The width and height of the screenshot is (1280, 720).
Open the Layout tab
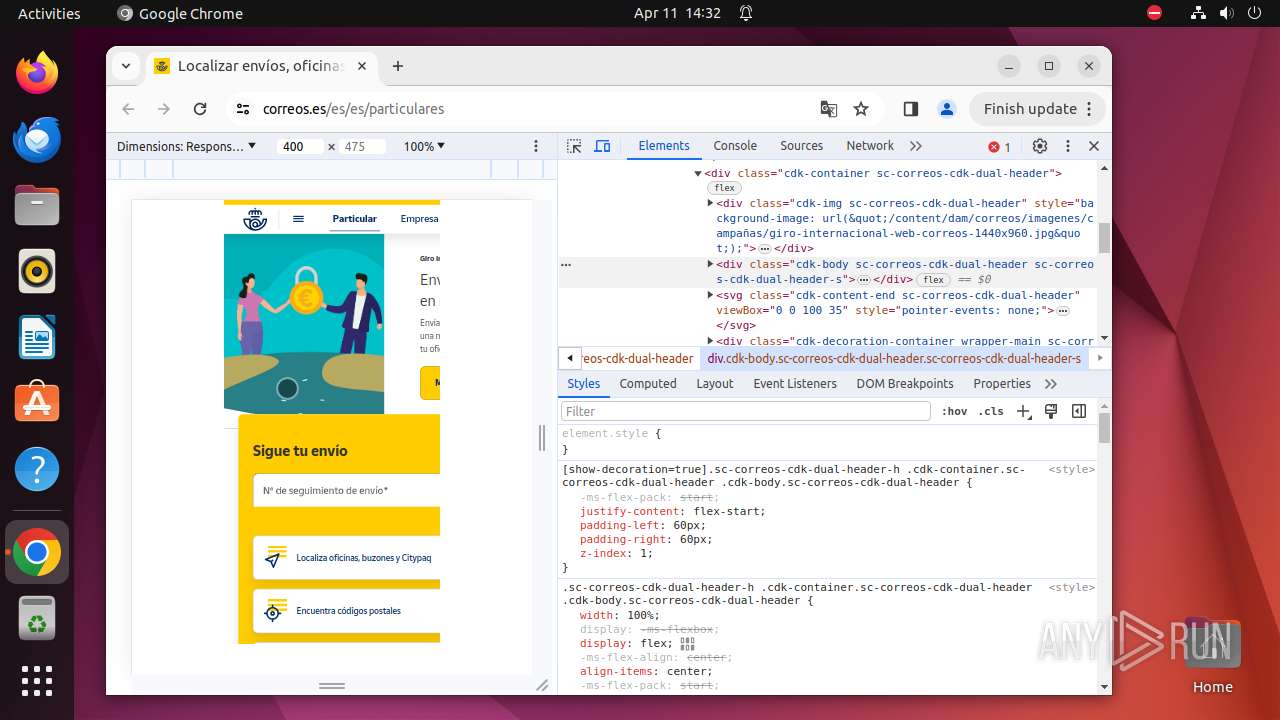click(715, 384)
